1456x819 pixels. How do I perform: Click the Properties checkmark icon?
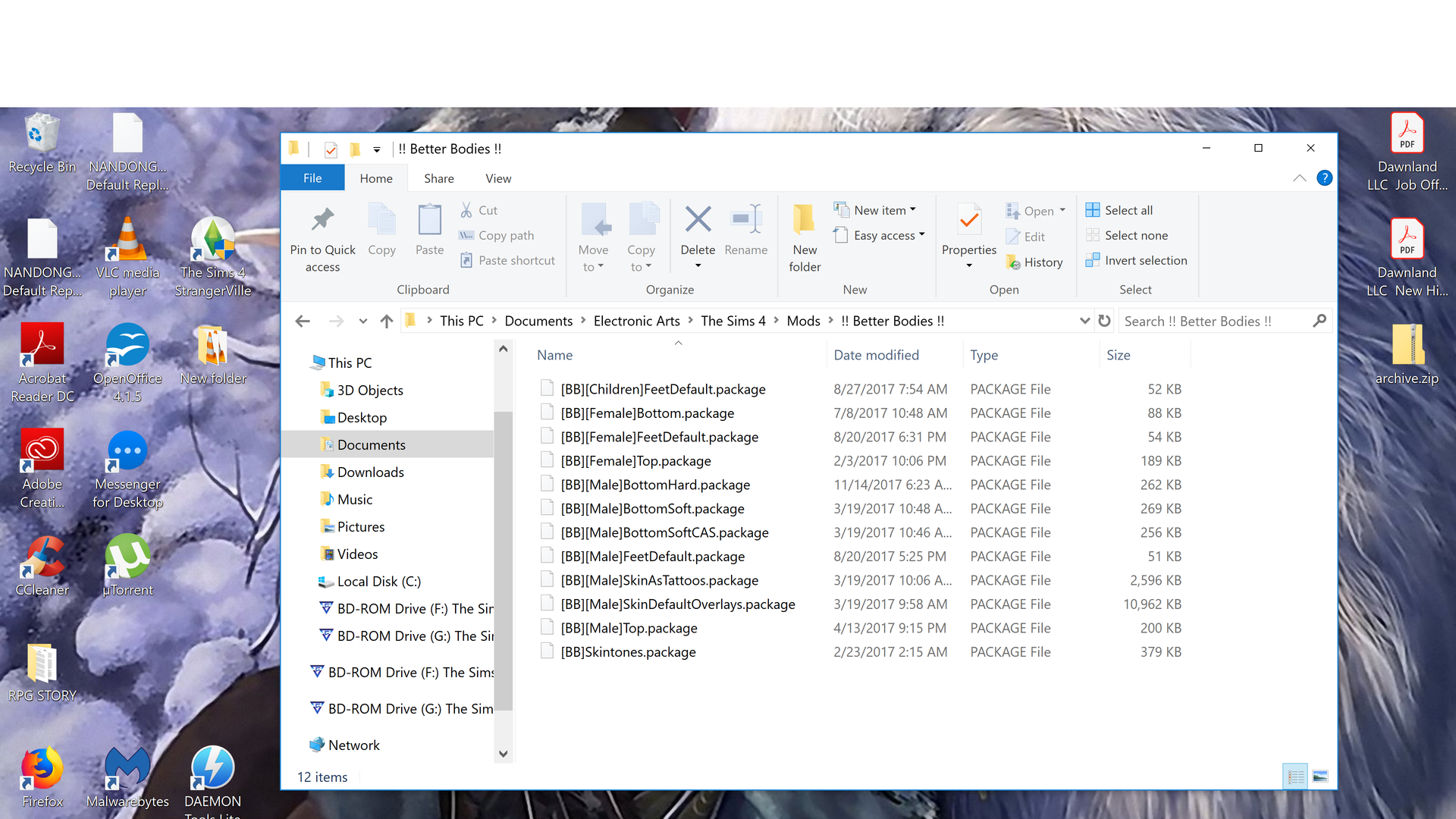[969, 220]
